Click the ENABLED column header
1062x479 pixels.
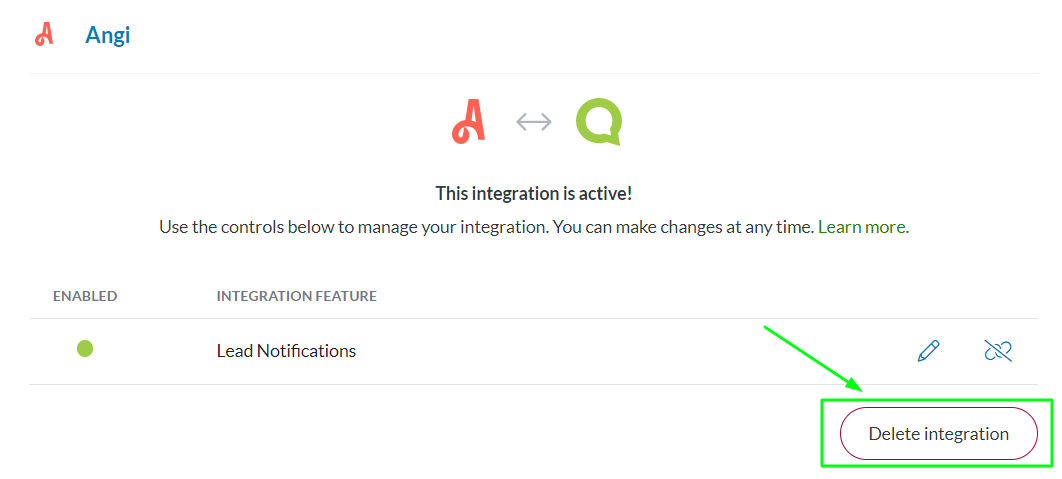(x=85, y=296)
